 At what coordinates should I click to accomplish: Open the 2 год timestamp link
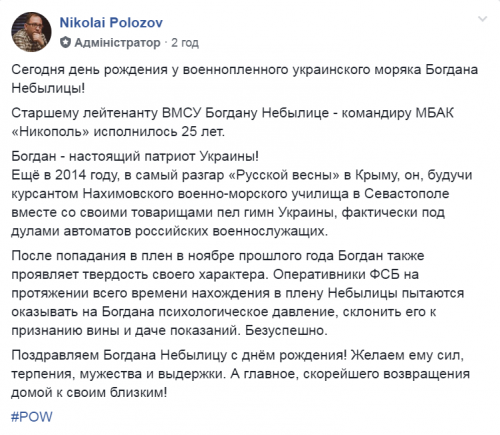(185, 43)
